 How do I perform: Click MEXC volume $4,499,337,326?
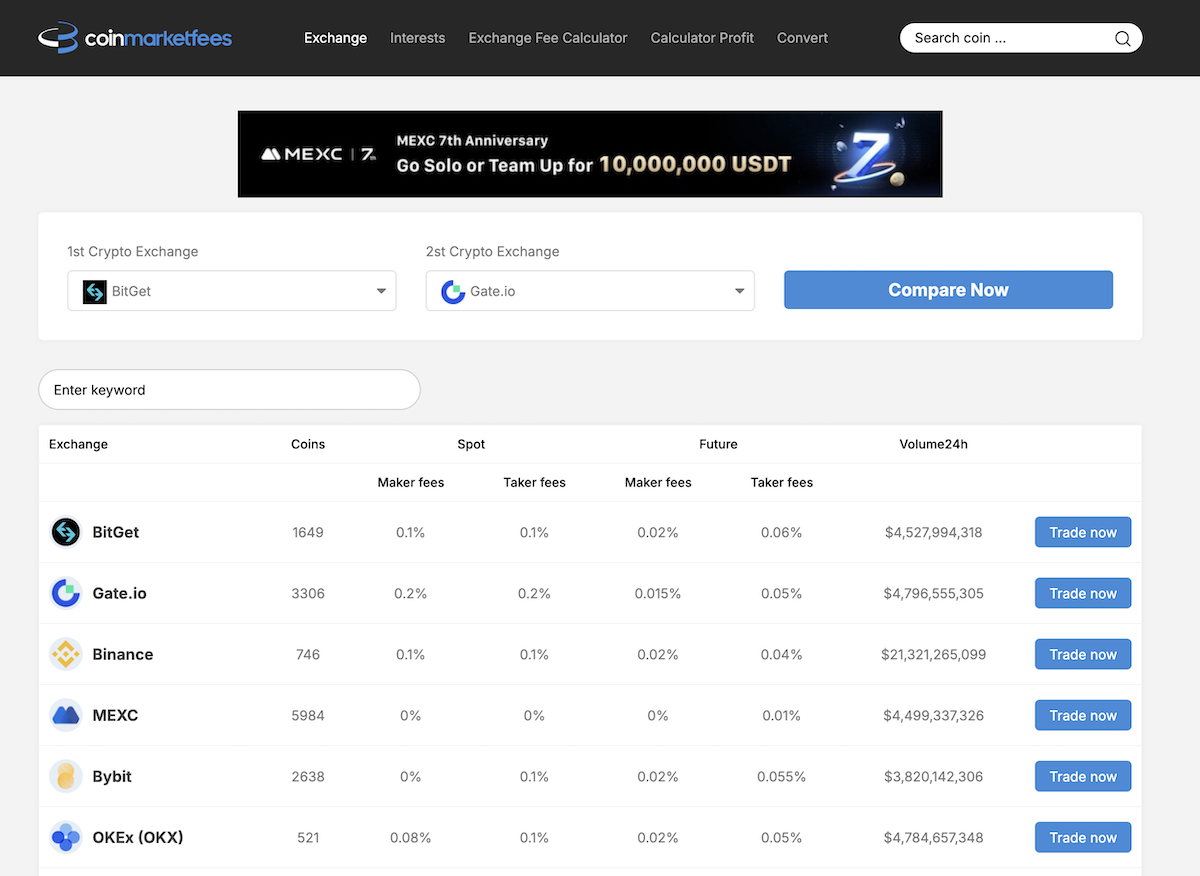[933, 715]
